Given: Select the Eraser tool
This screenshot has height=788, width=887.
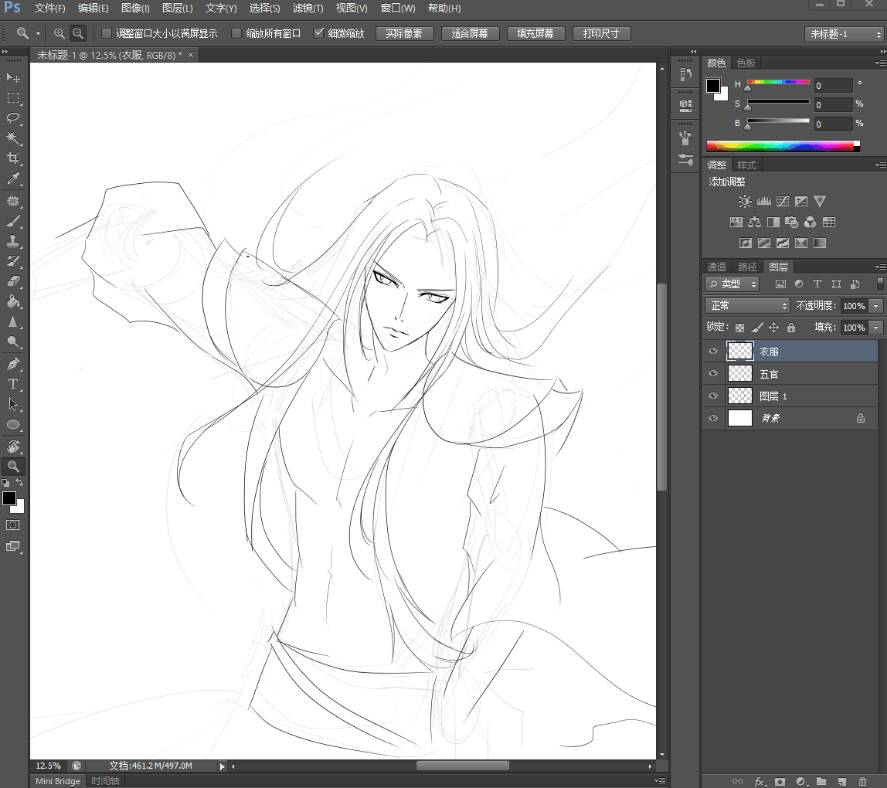Looking at the screenshot, I should coord(13,281).
